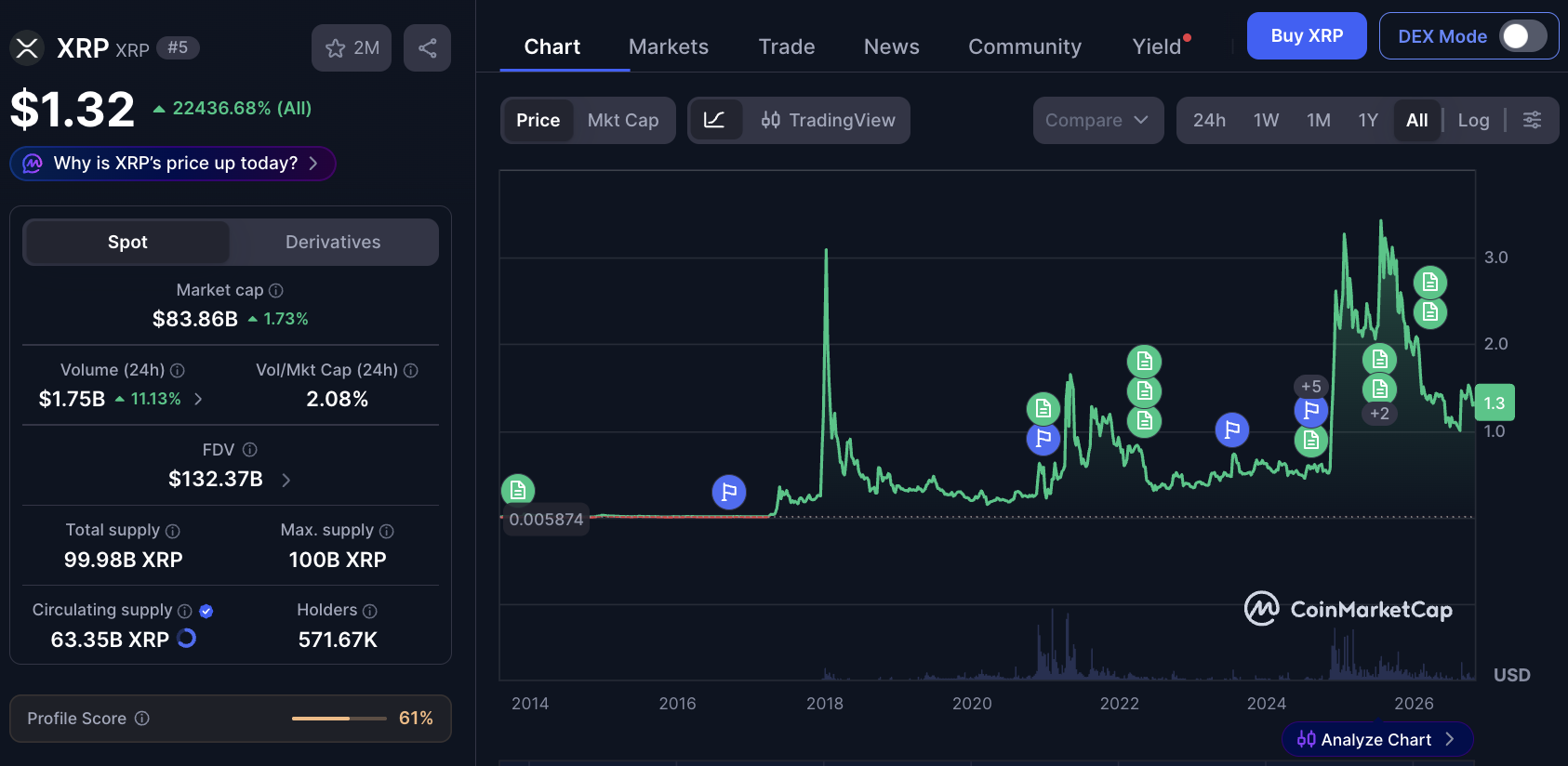Open the Community tab
The height and width of the screenshot is (766, 1568).
tap(1025, 46)
